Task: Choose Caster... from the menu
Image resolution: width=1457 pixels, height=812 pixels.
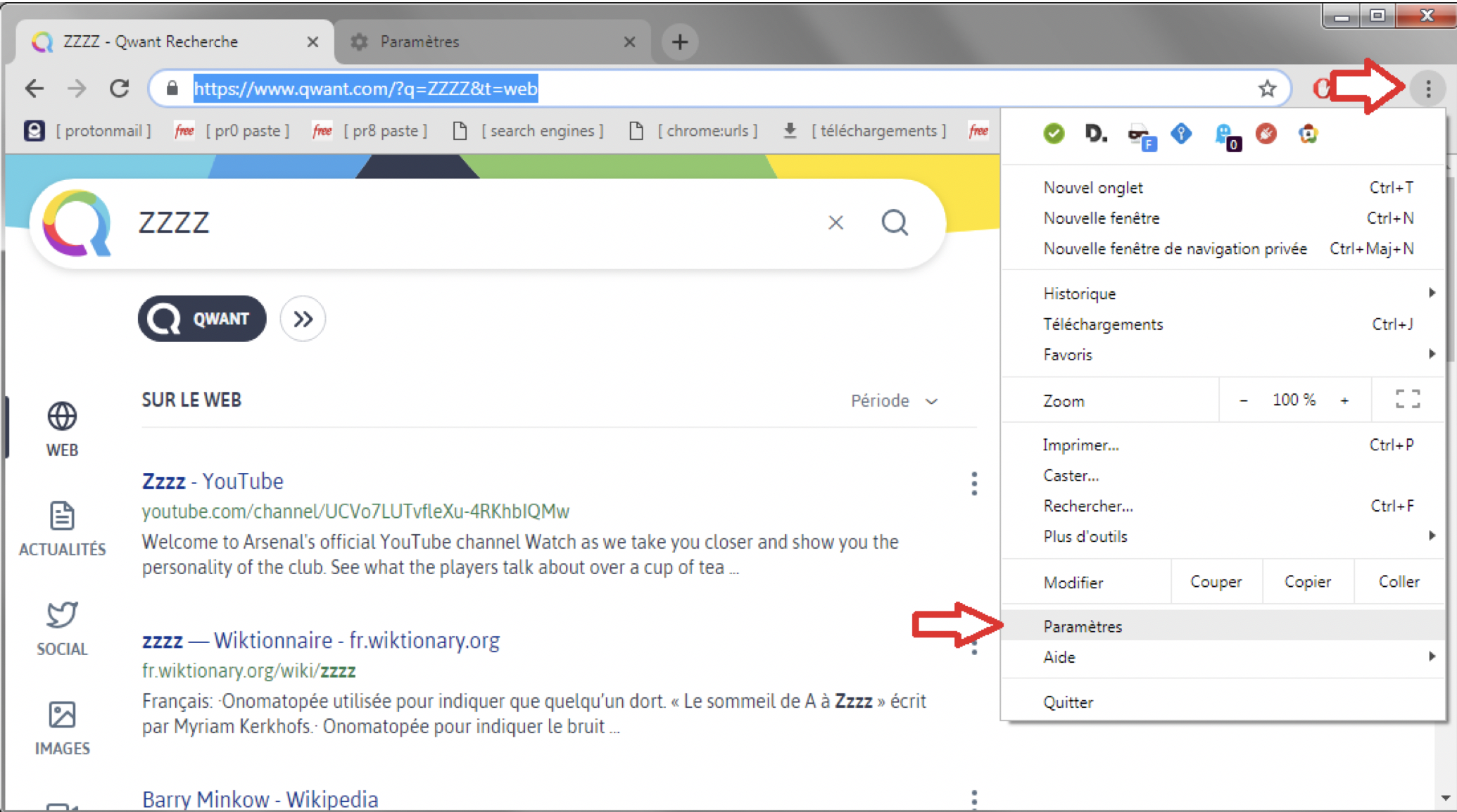Action: point(1224,475)
